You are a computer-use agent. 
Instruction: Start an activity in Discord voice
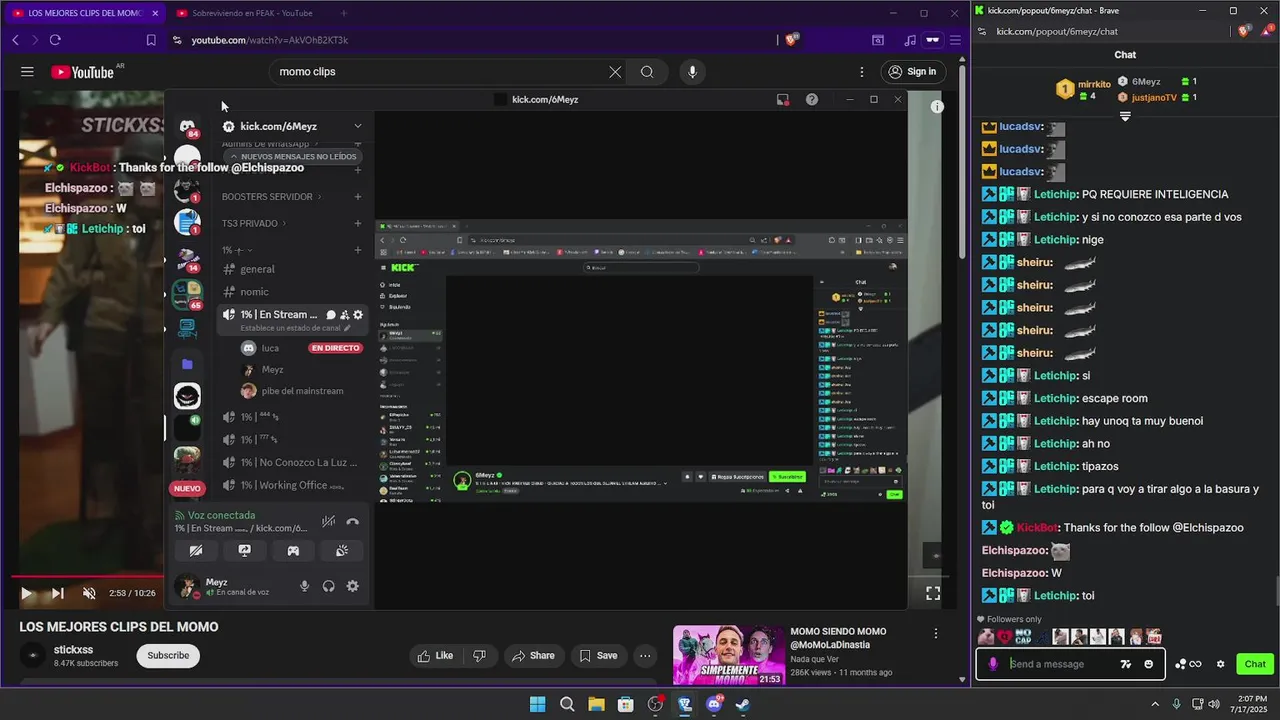point(293,551)
